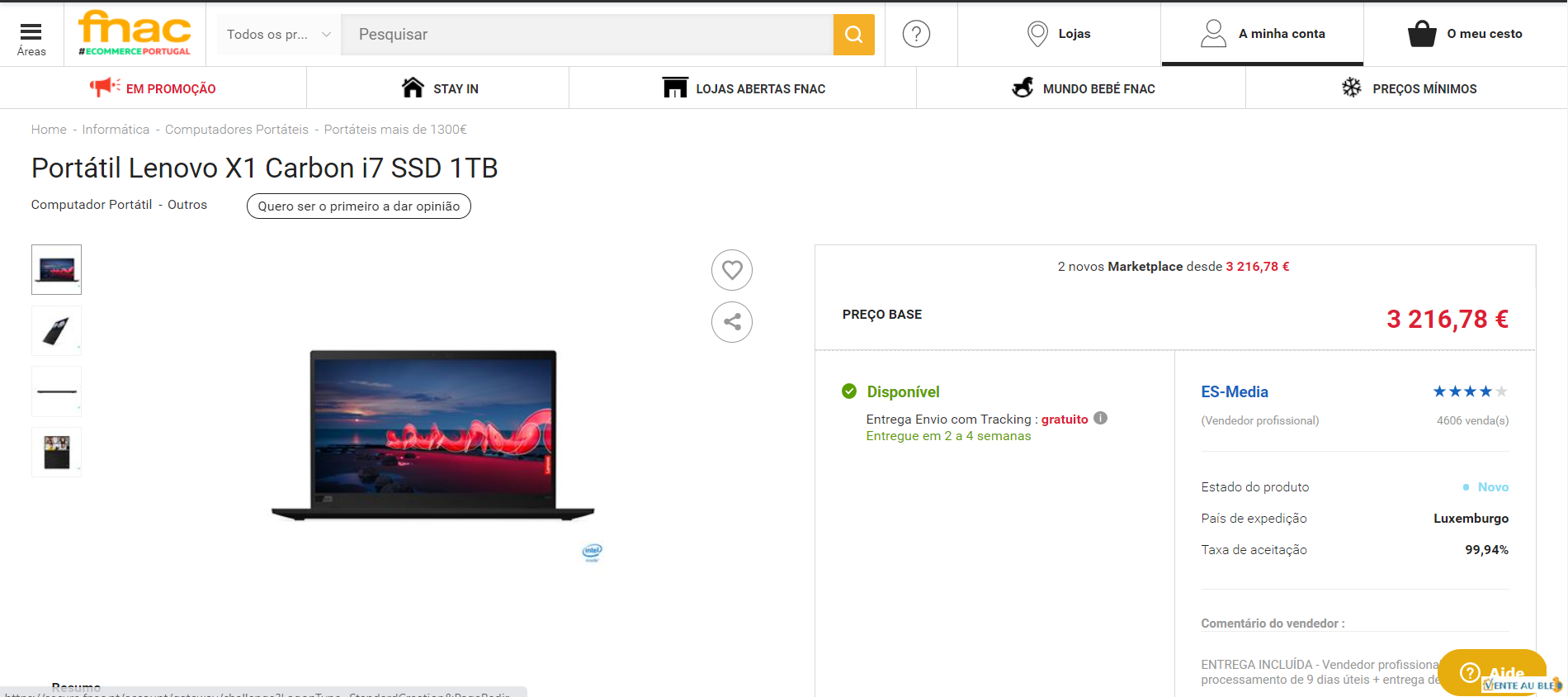Select the closed side-view laptop thumbnail
Viewport: 1568px width, 697px height.
56,391
